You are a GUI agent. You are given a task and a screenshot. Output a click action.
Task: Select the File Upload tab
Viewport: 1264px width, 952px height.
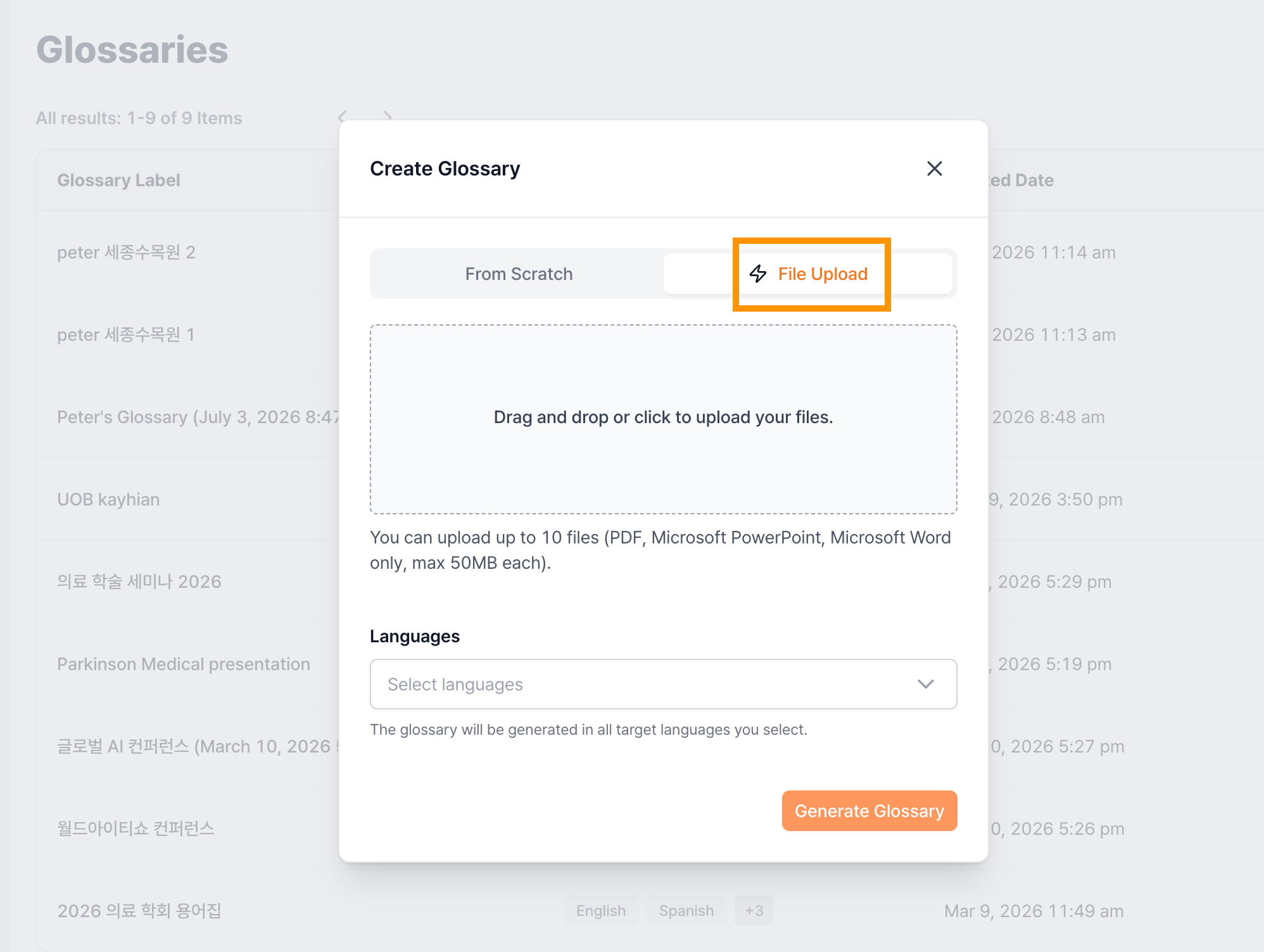[807, 274]
